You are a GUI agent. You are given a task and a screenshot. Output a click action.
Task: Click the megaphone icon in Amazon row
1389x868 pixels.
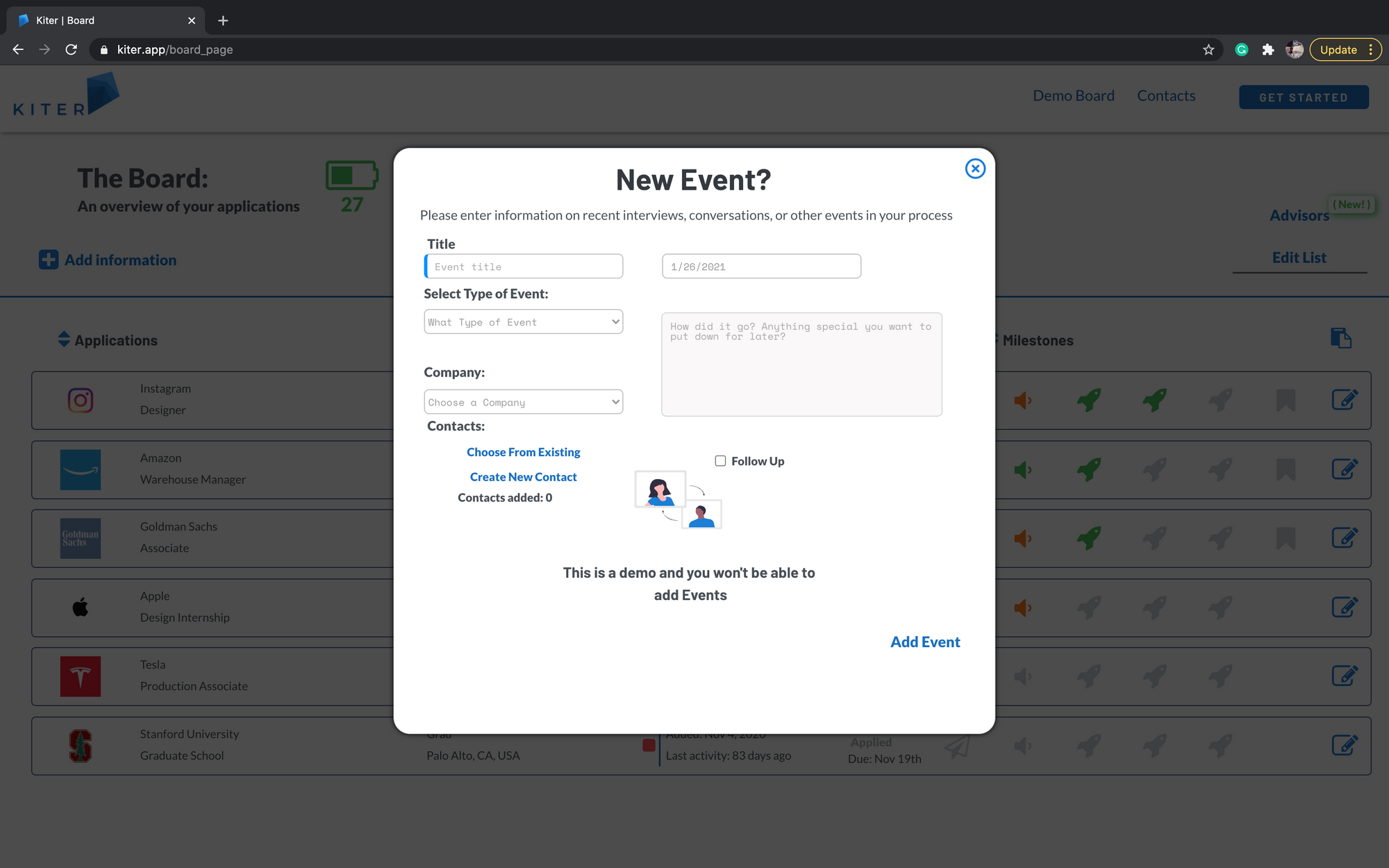pyautogui.click(x=1022, y=470)
